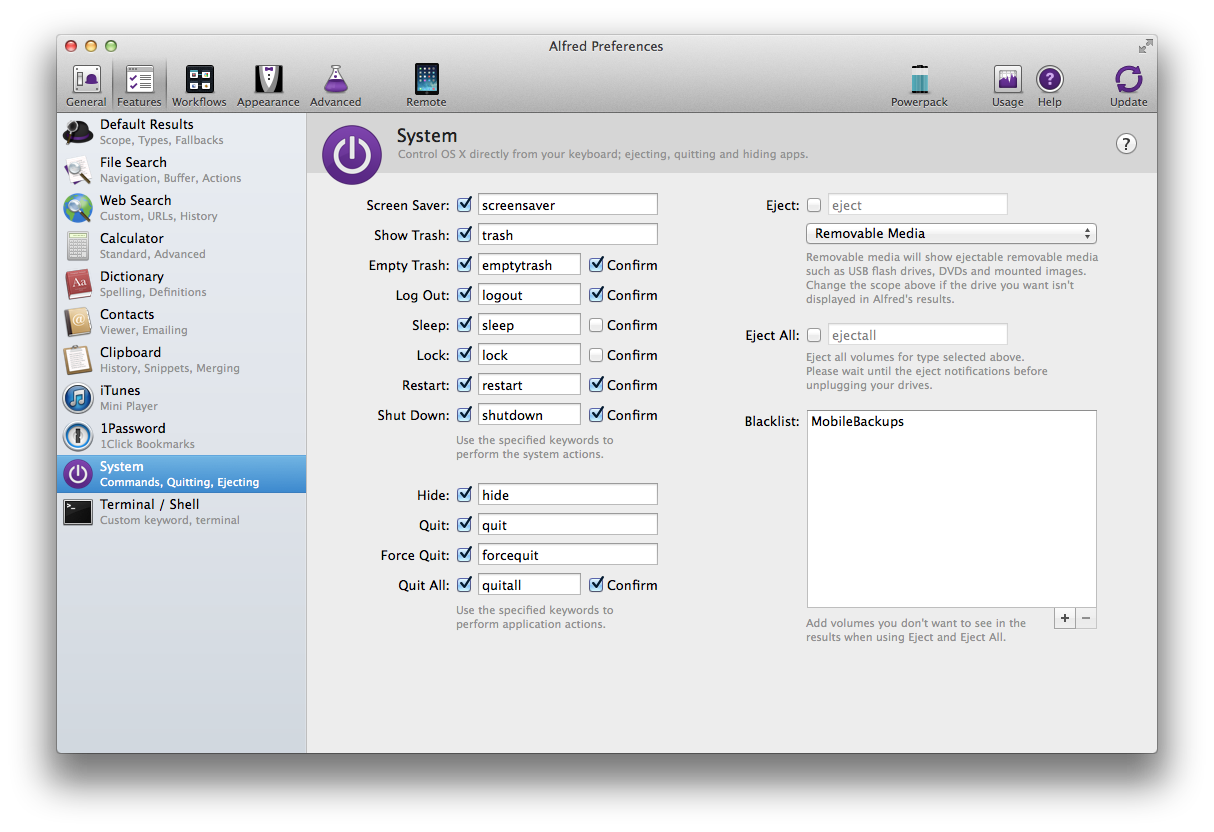Click the logout keyword field
Viewport: 1214px width, 832px height.
coord(529,295)
